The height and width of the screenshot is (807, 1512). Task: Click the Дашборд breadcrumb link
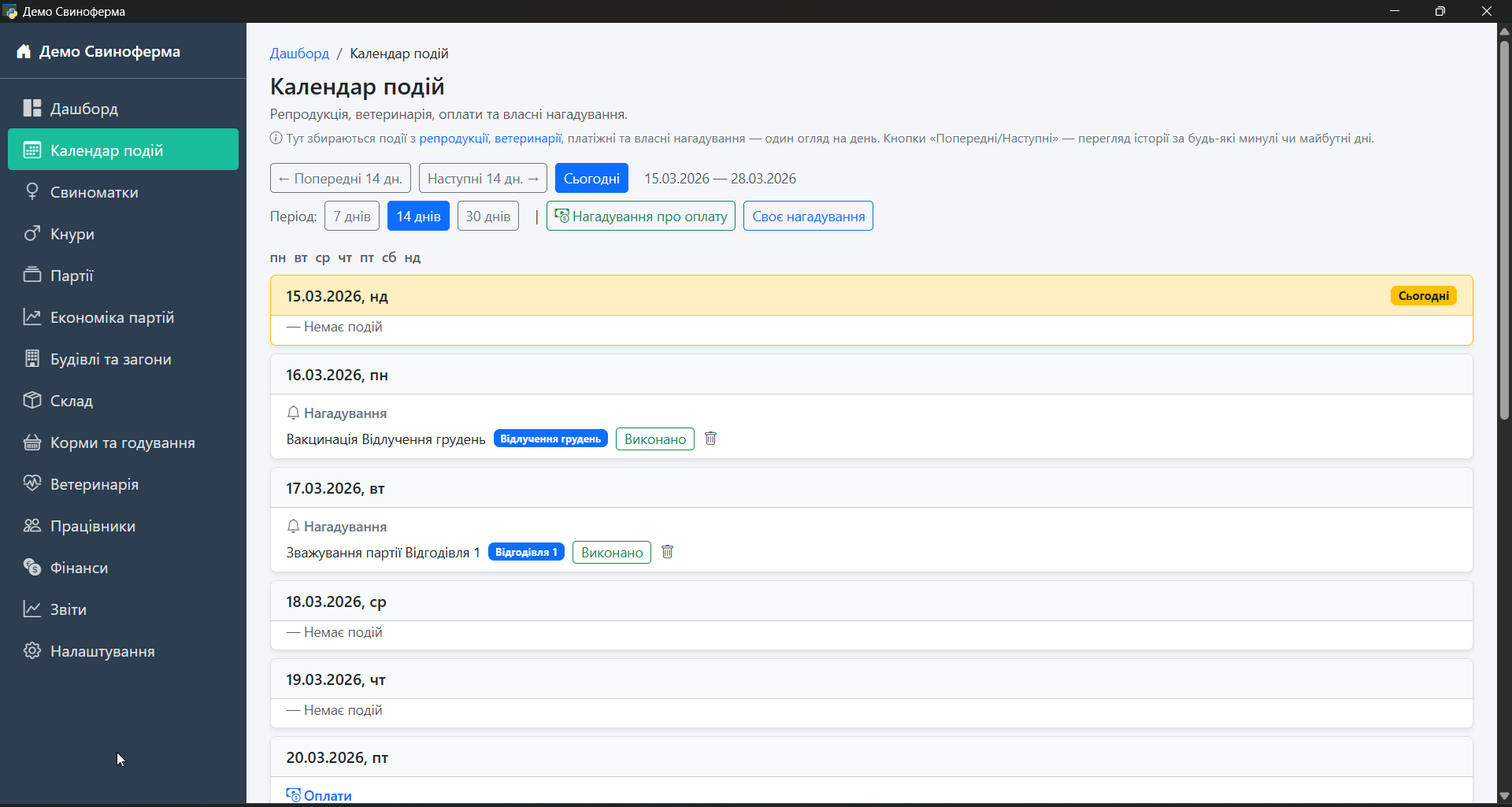(299, 54)
